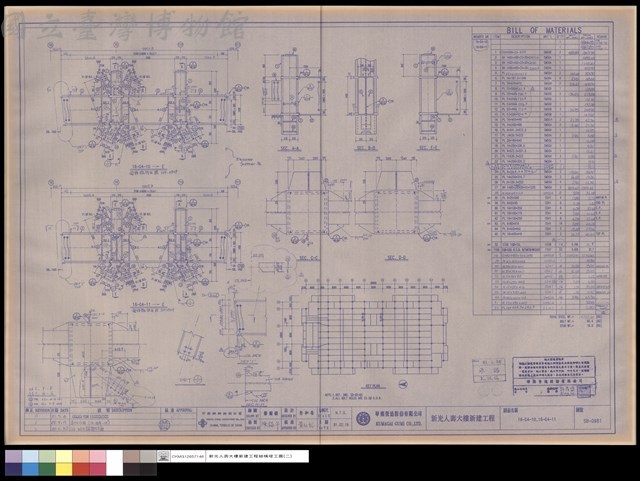Screen dimensions: 640x481
Task: Click the dark green swatch in the color strip
Action: (47, 469)
